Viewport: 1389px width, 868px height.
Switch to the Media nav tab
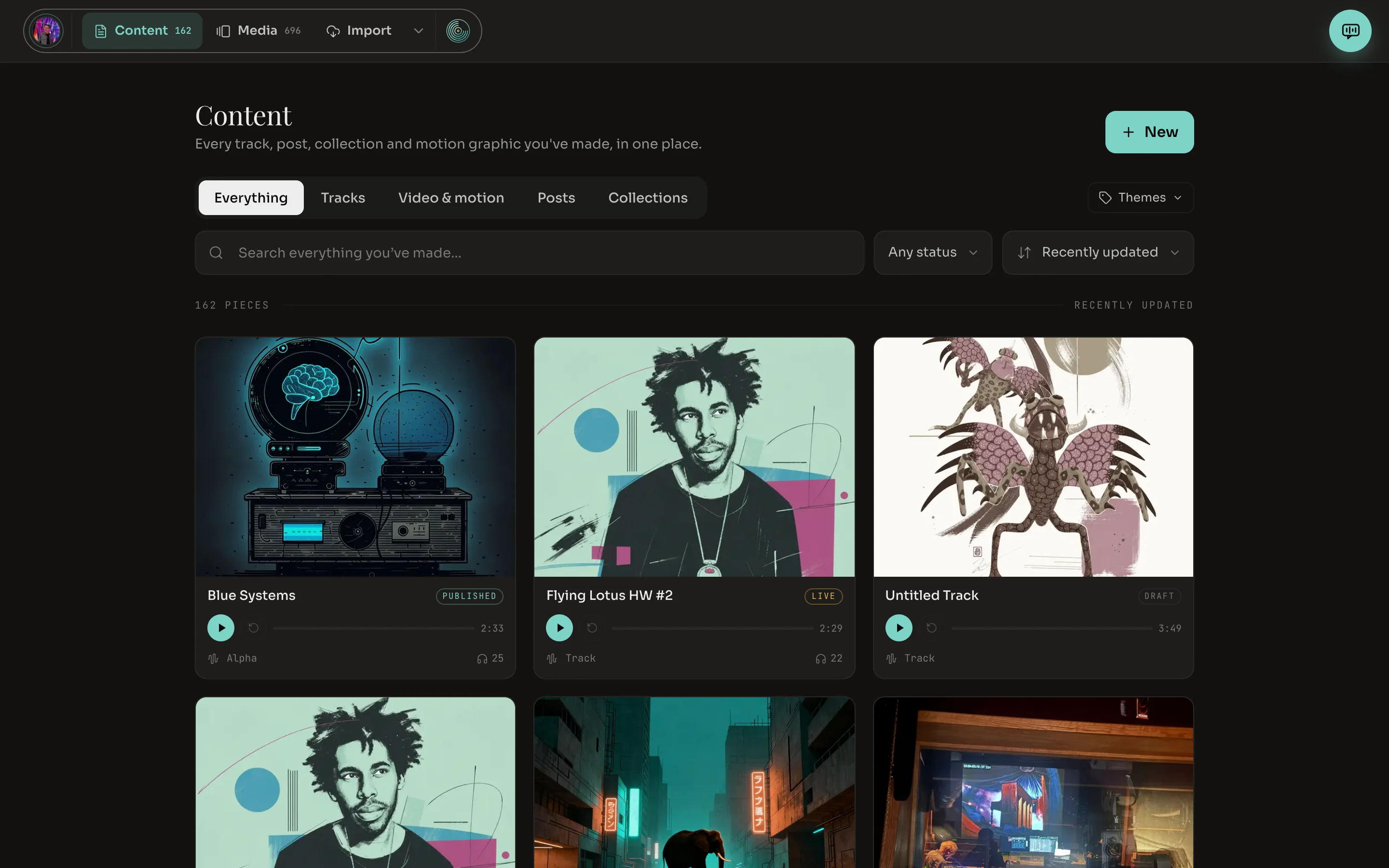[259, 31]
